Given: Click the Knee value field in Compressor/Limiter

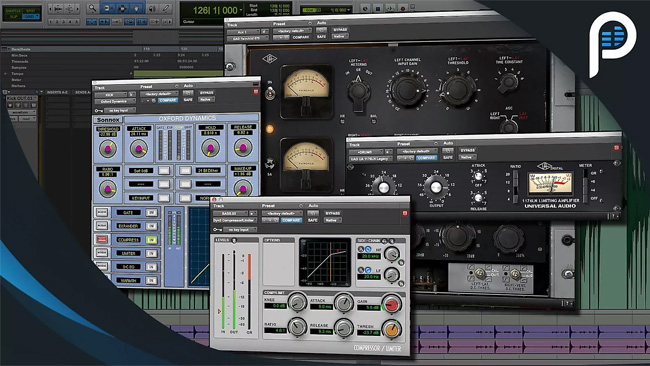Looking at the screenshot, I should click(275, 306).
